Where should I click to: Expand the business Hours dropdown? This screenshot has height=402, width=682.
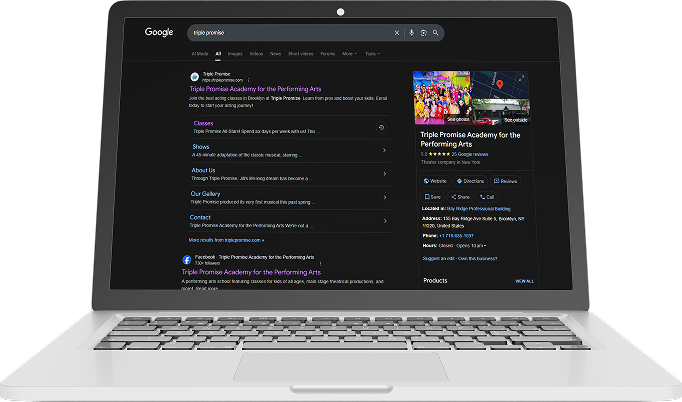click(x=486, y=245)
